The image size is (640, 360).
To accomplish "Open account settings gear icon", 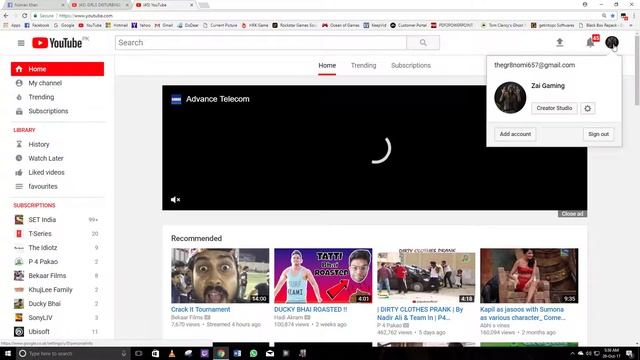I will point(587,108).
